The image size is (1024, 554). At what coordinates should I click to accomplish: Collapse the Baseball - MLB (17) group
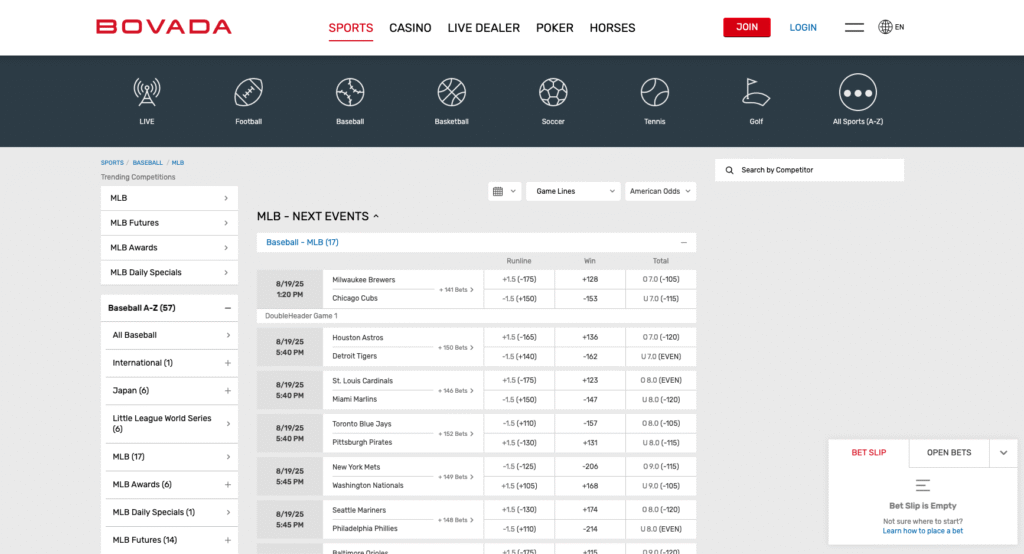[684, 242]
